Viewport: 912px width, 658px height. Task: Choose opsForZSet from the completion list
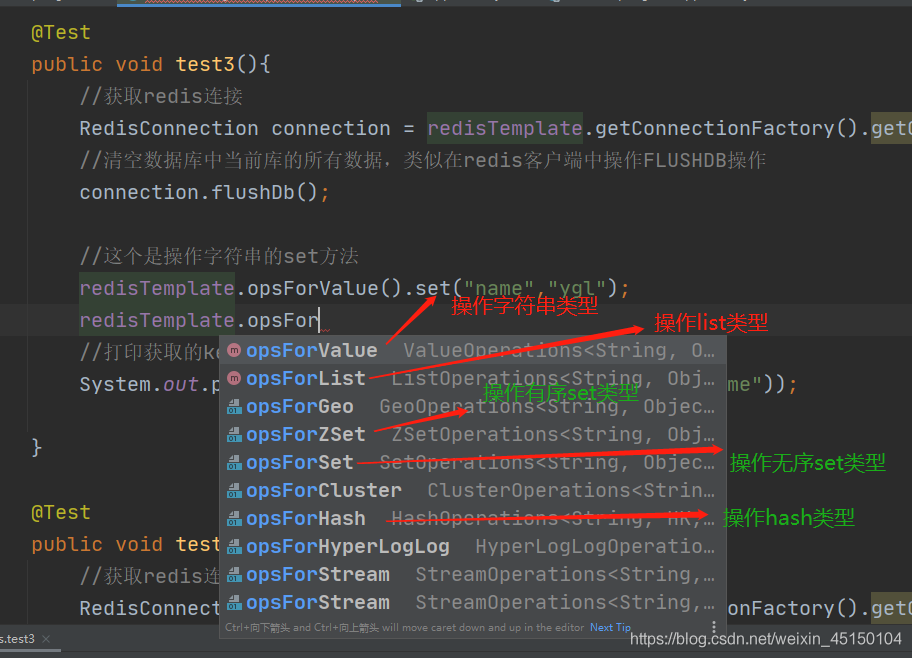[x=472, y=435]
